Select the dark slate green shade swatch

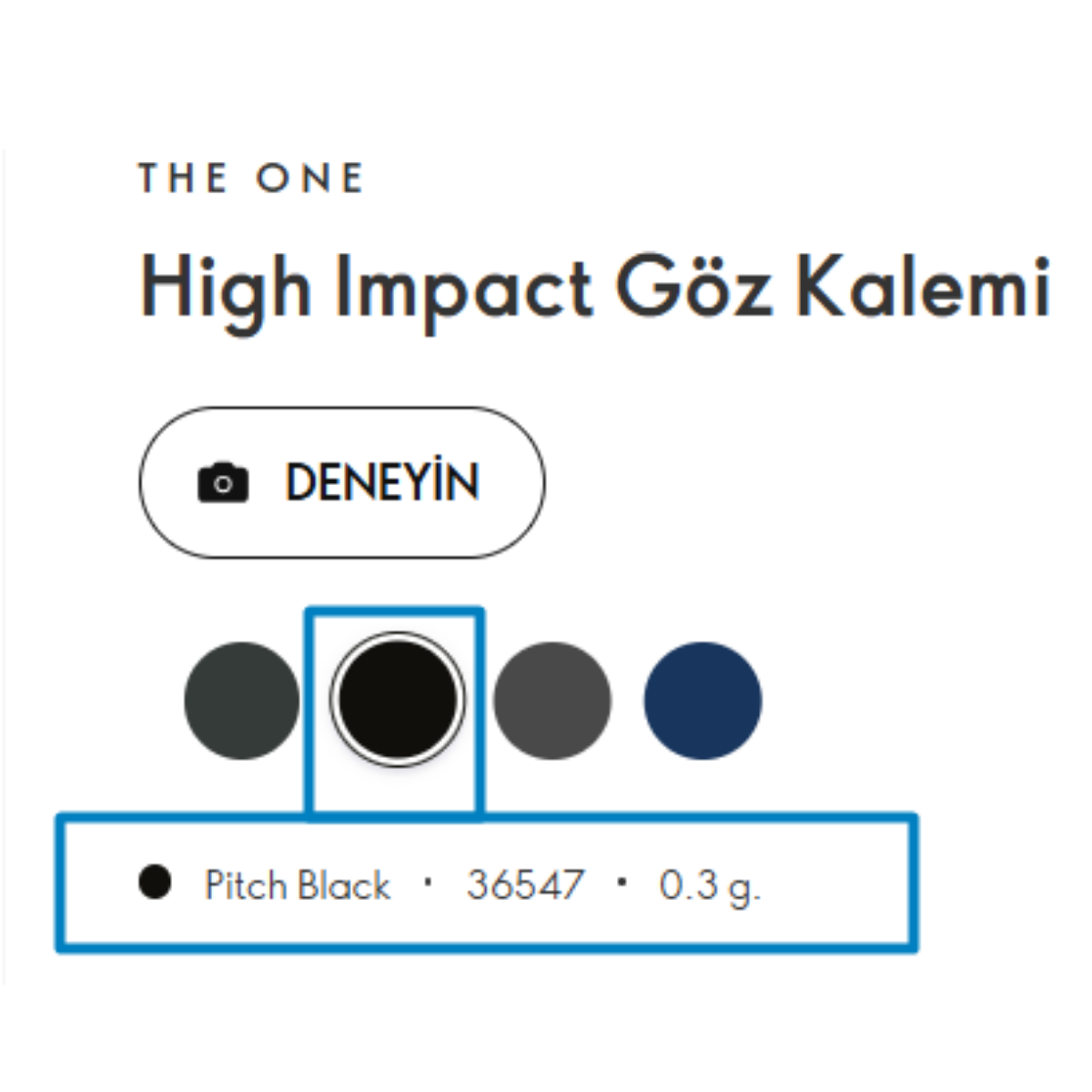coord(242,700)
